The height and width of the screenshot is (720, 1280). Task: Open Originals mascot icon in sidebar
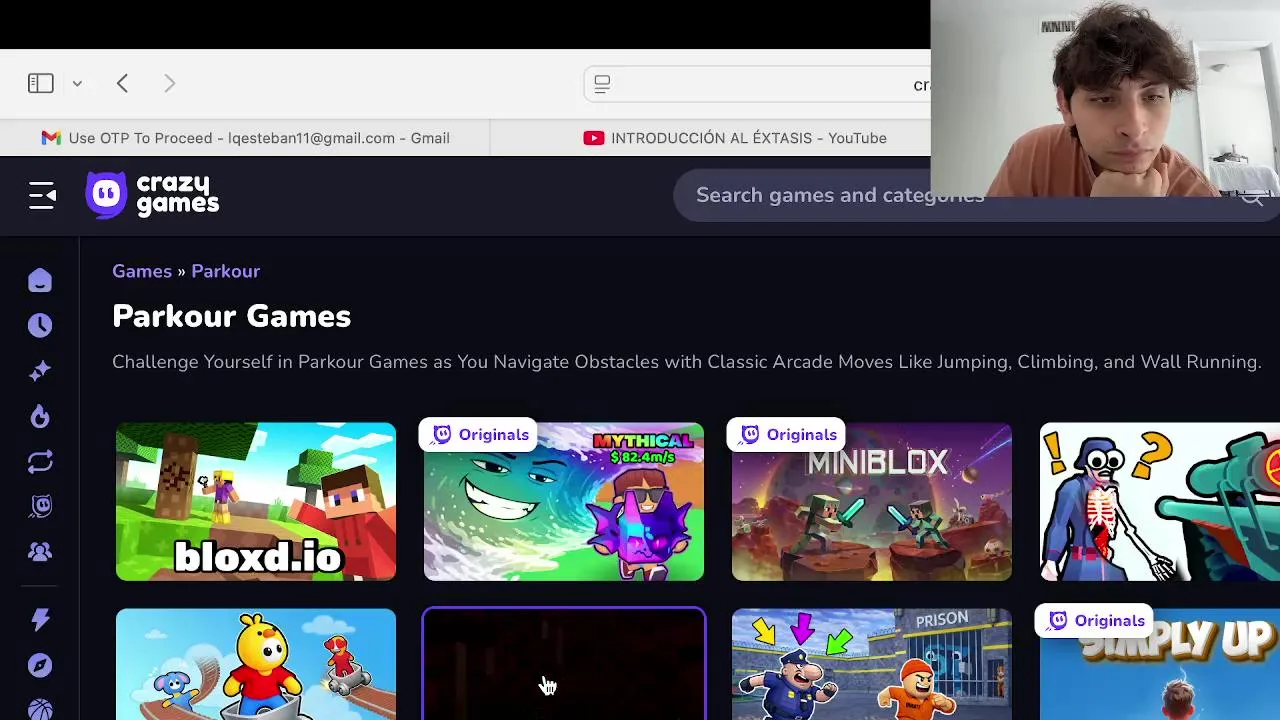(40, 507)
